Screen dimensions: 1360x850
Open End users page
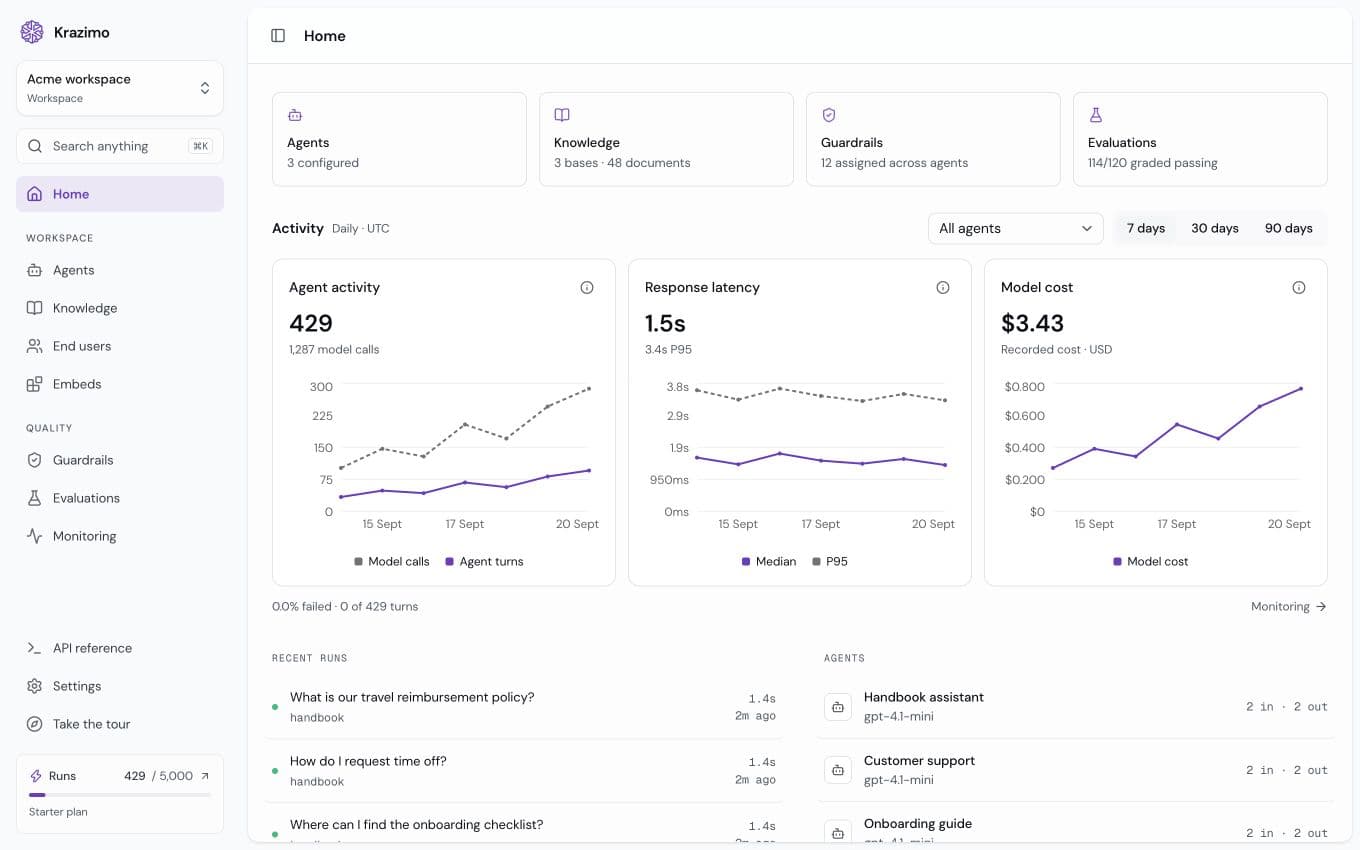tap(120, 346)
